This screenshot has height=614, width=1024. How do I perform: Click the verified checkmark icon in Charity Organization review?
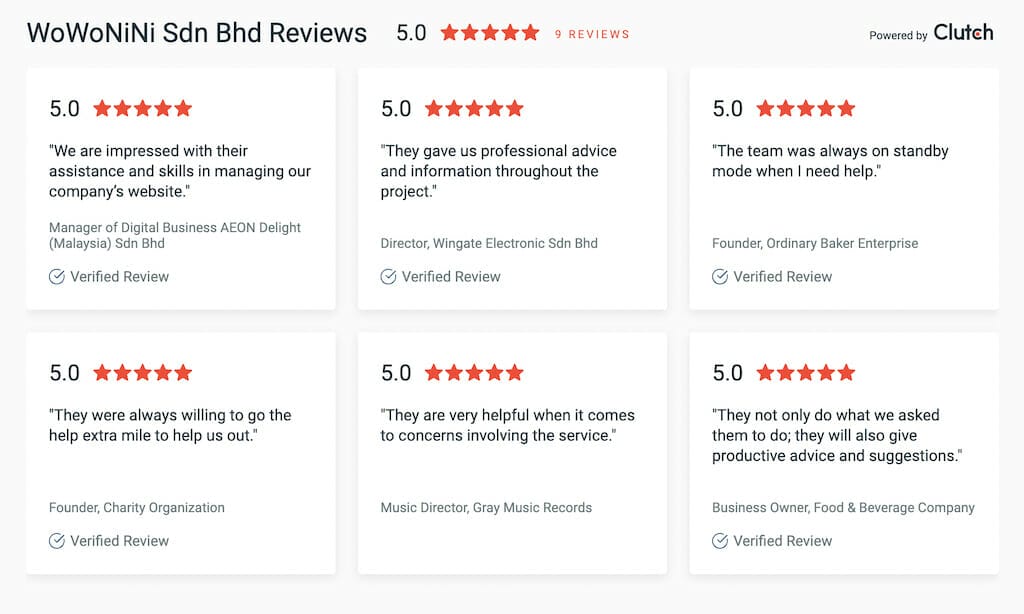(x=57, y=541)
